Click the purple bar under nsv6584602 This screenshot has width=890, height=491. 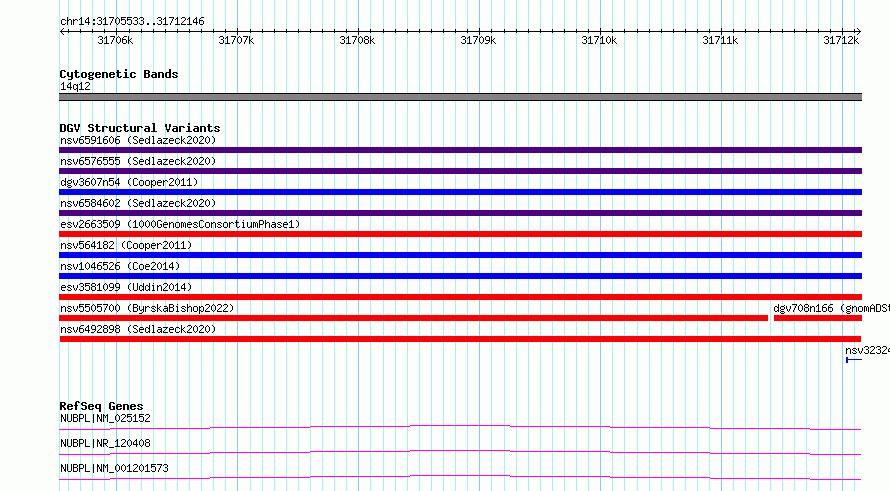460,213
